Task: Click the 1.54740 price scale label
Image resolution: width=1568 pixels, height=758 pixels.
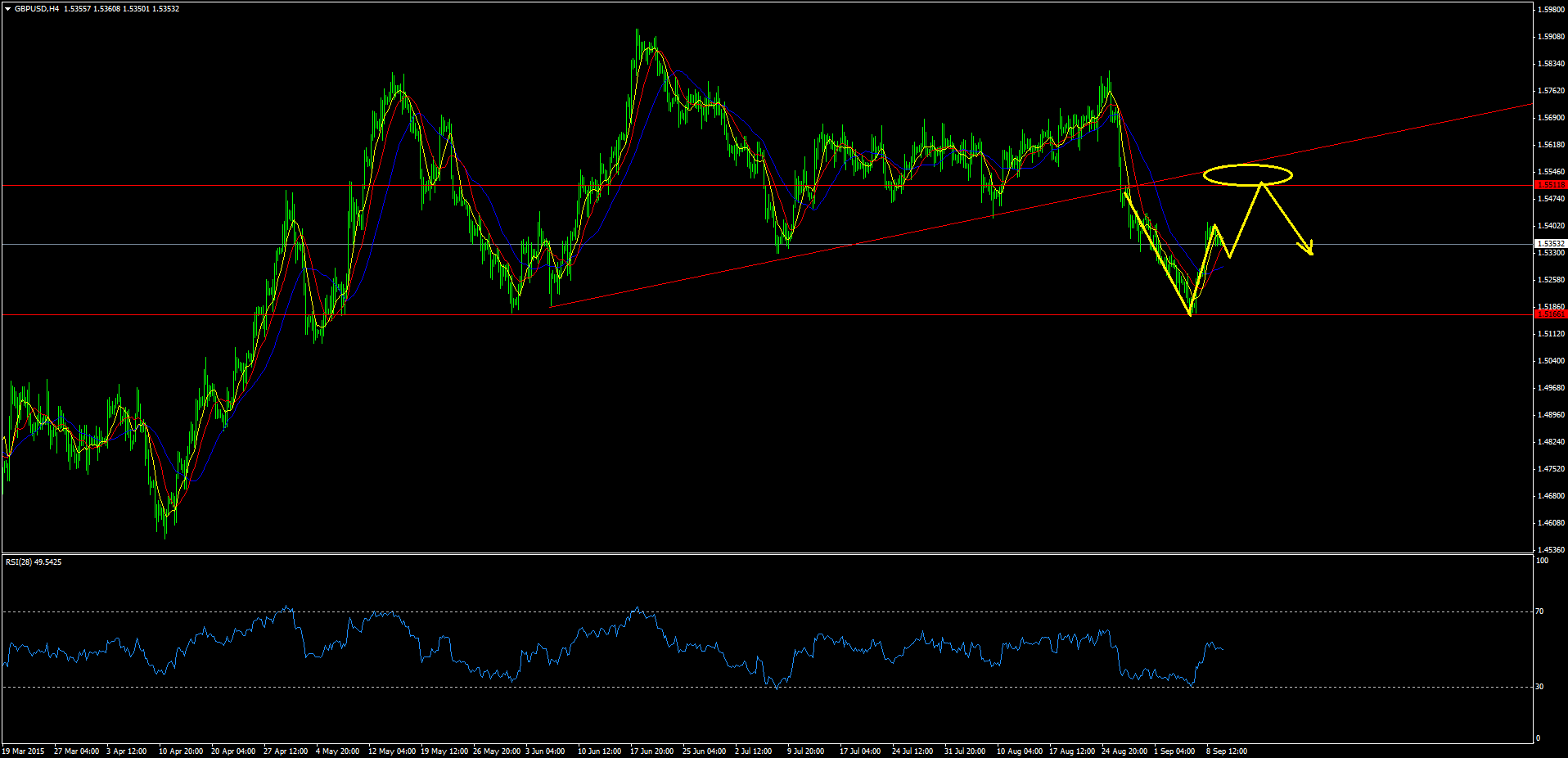Action: pyautogui.click(x=1552, y=199)
